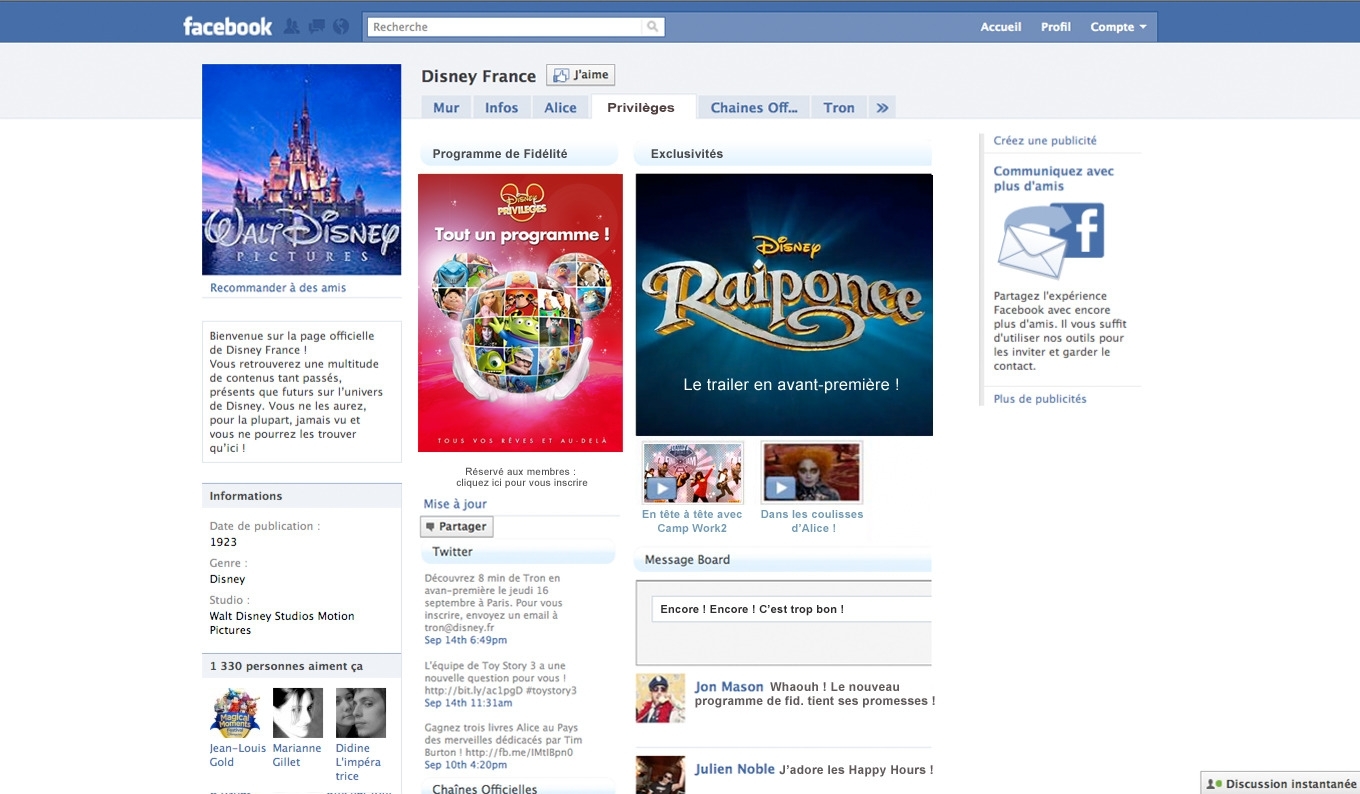Screen dimensions: 1360x794
Task: Click Créez une publicité
Action: [x=1045, y=141]
